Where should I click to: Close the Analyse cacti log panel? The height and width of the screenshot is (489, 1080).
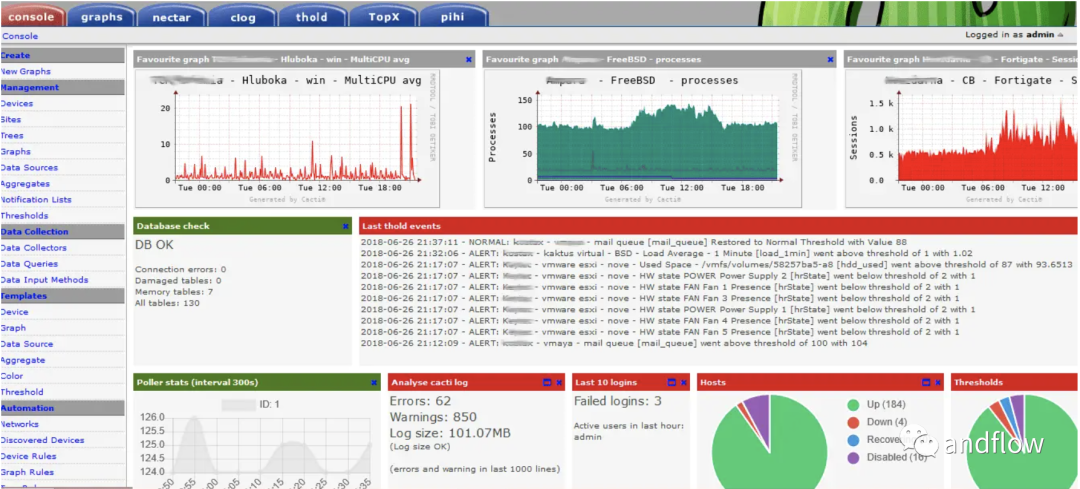560,383
